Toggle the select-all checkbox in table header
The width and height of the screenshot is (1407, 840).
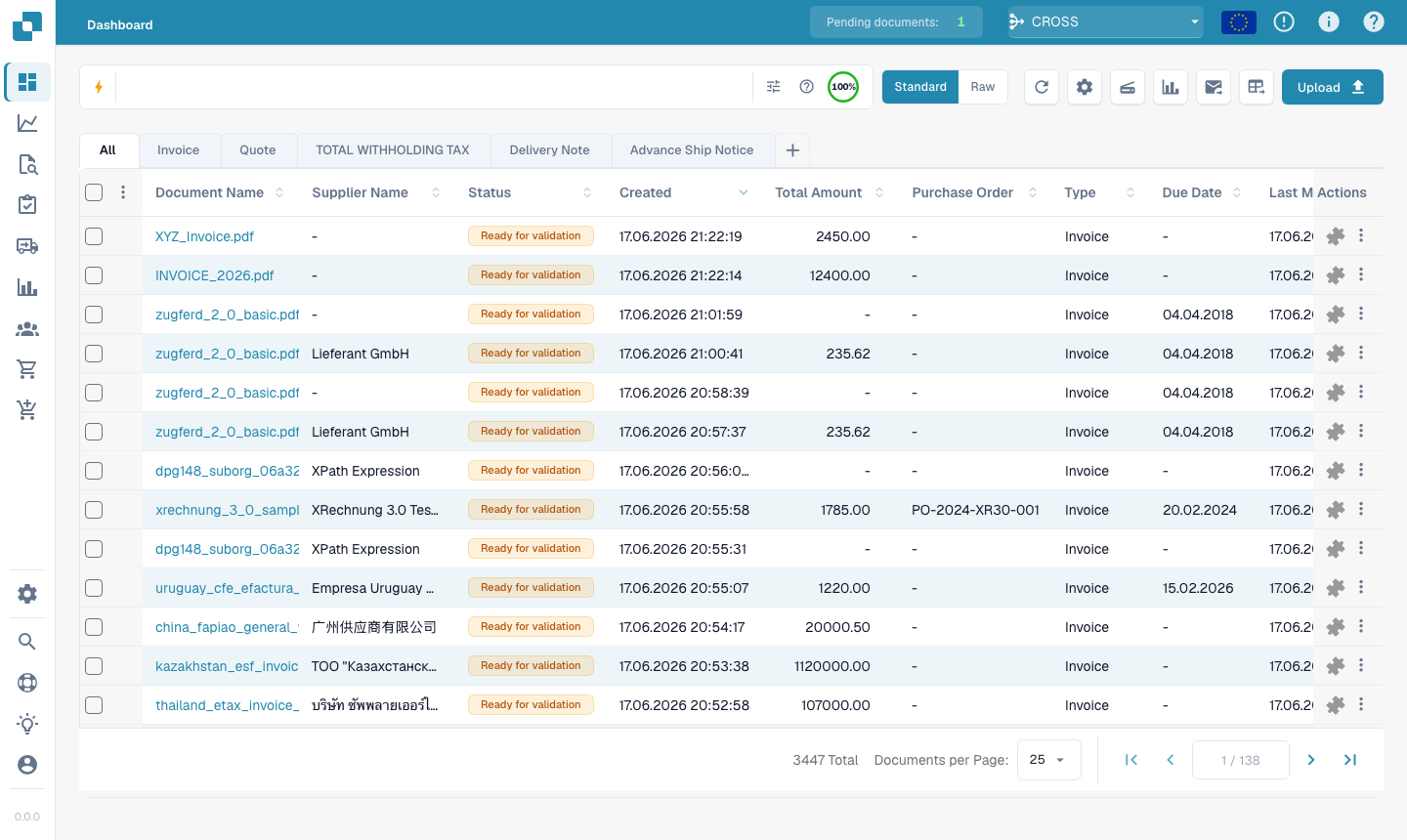(94, 192)
